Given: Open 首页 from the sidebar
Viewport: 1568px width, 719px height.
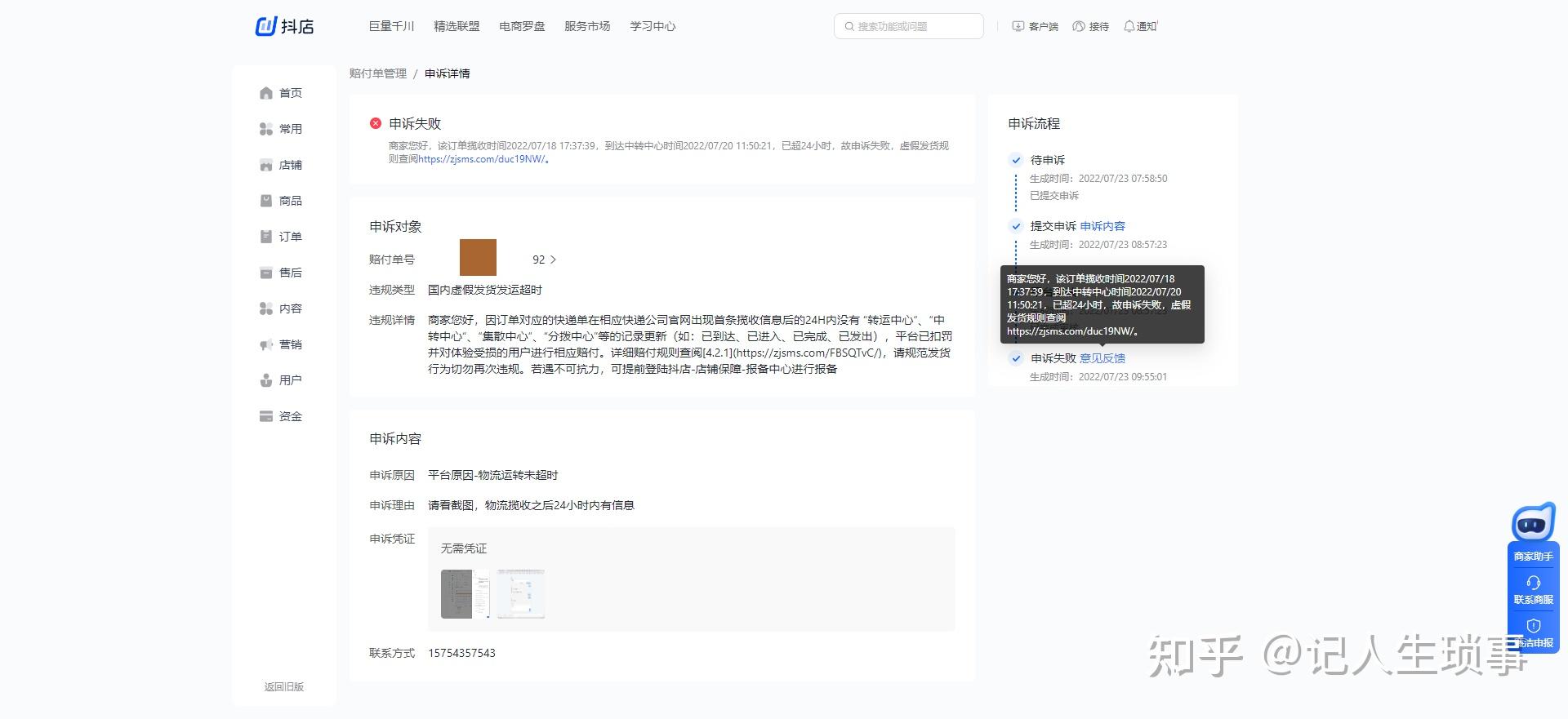Looking at the screenshot, I should pos(281,93).
